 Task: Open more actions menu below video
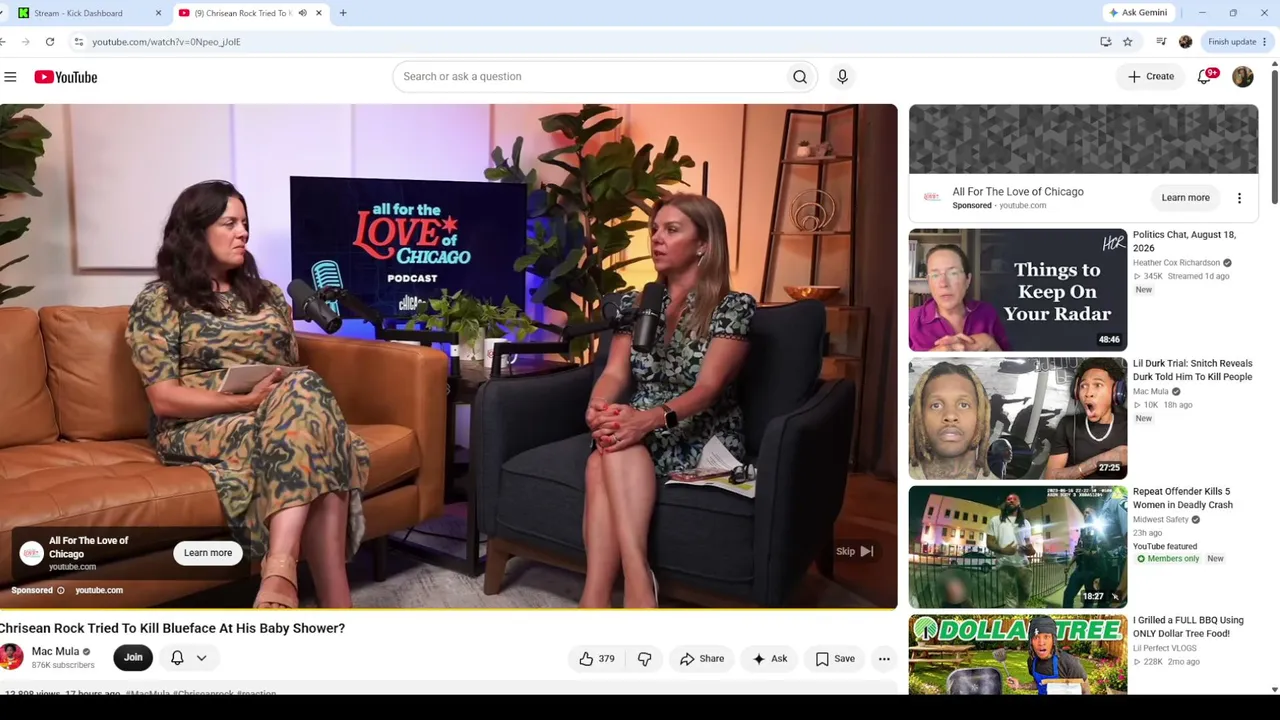[884, 659]
